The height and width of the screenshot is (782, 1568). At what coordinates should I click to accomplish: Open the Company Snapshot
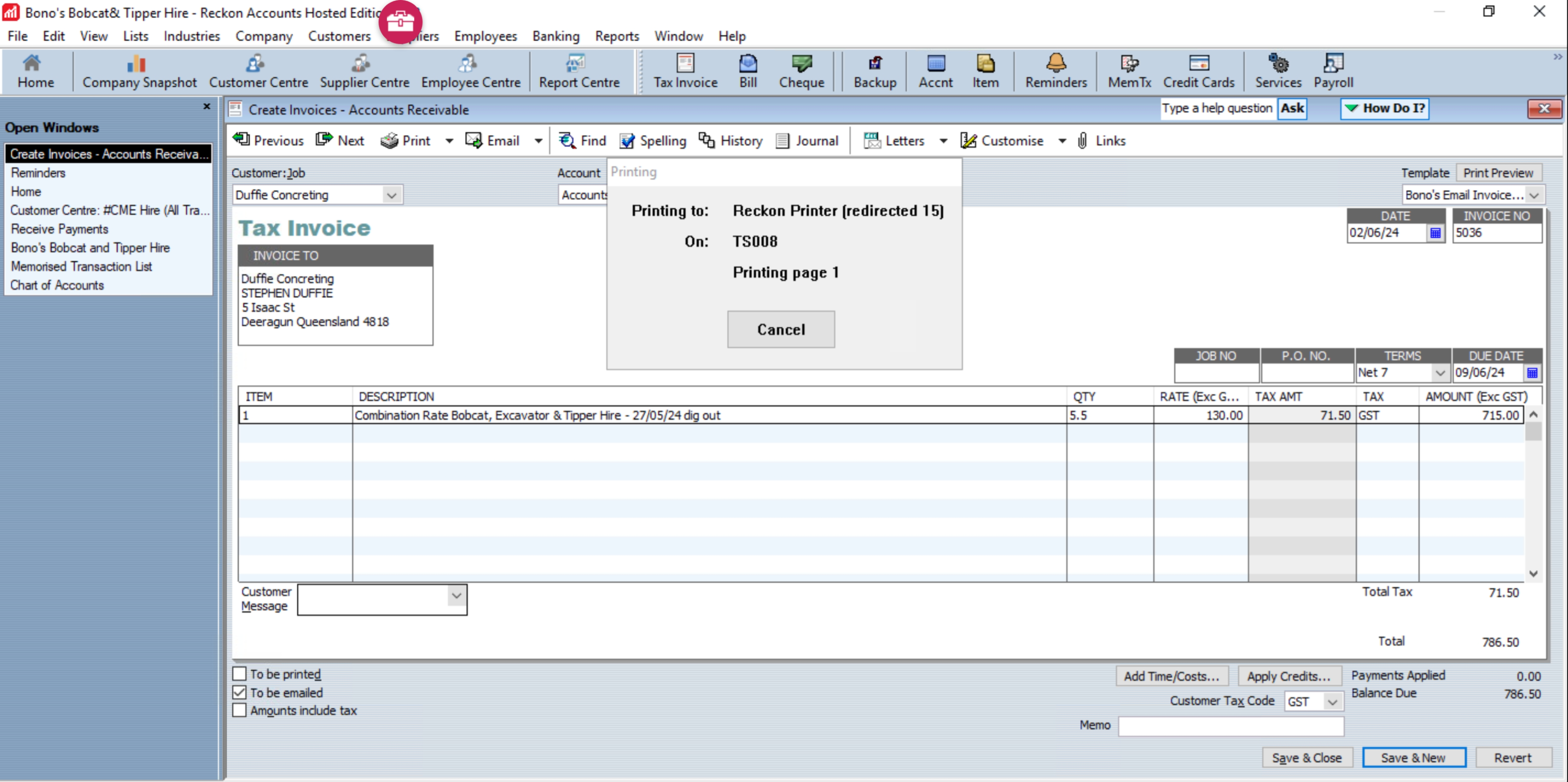pyautogui.click(x=140, y=72)
